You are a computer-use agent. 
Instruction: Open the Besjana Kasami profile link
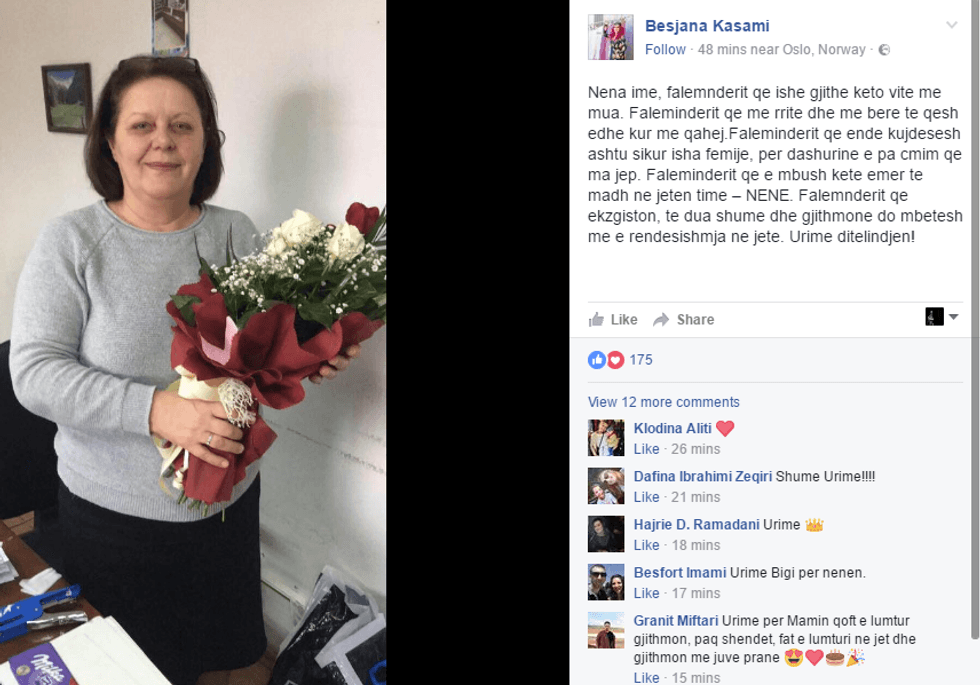click(x=707, y=26)
